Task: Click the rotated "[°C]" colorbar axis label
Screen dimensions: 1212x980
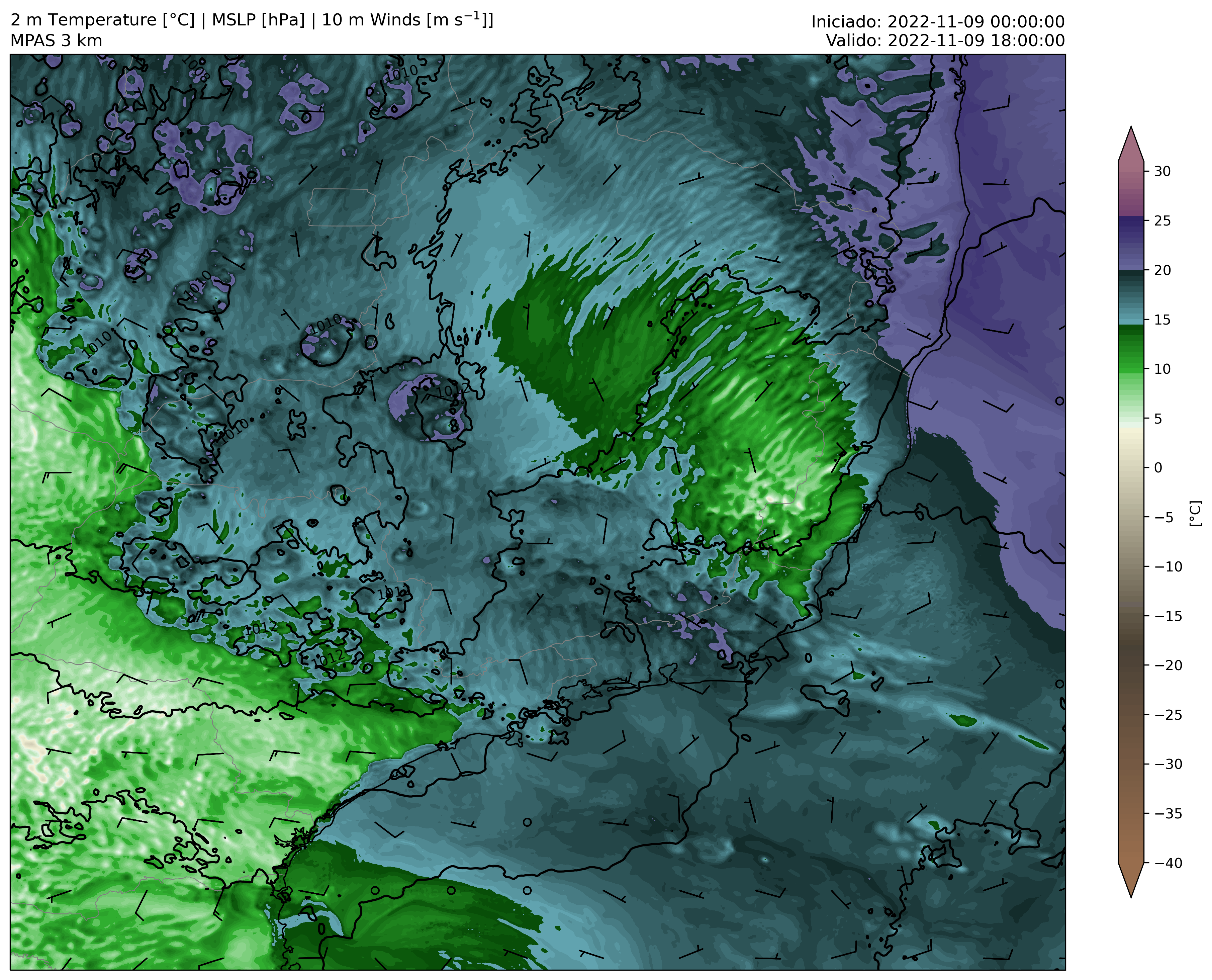Action: (x=1196, y=513)
